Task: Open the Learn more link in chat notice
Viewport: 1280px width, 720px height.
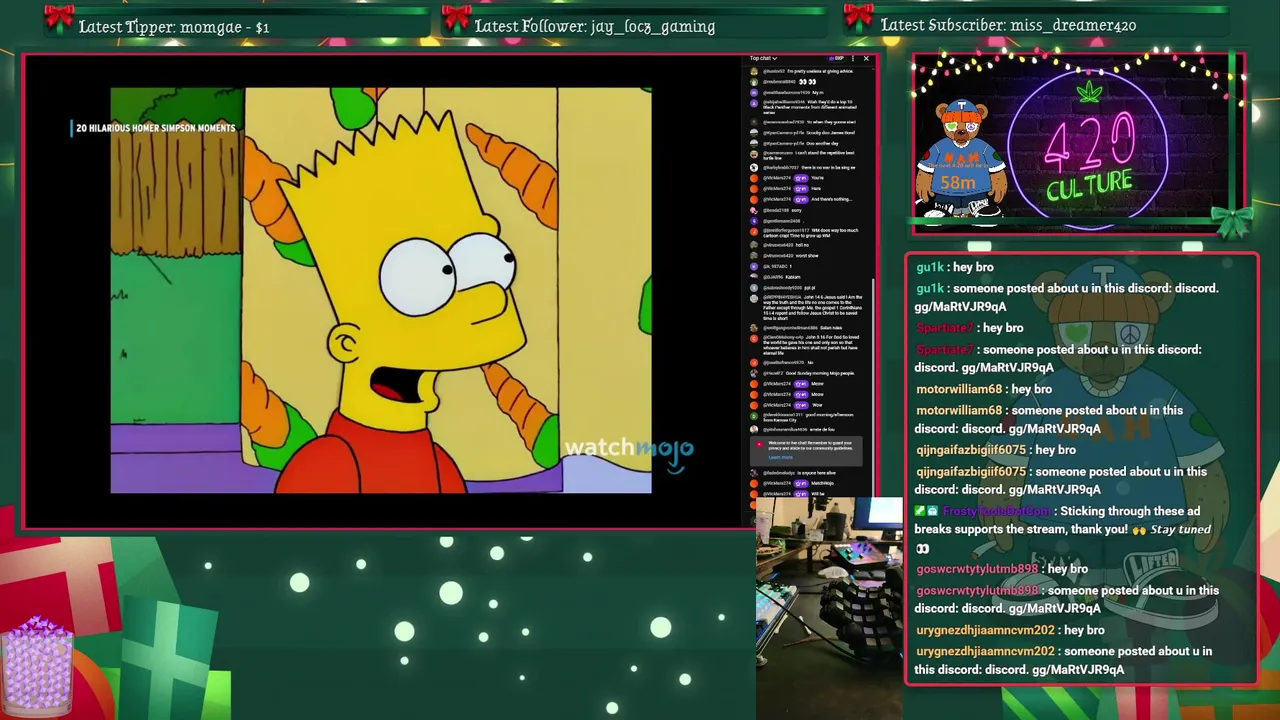Action: point(780,457)
